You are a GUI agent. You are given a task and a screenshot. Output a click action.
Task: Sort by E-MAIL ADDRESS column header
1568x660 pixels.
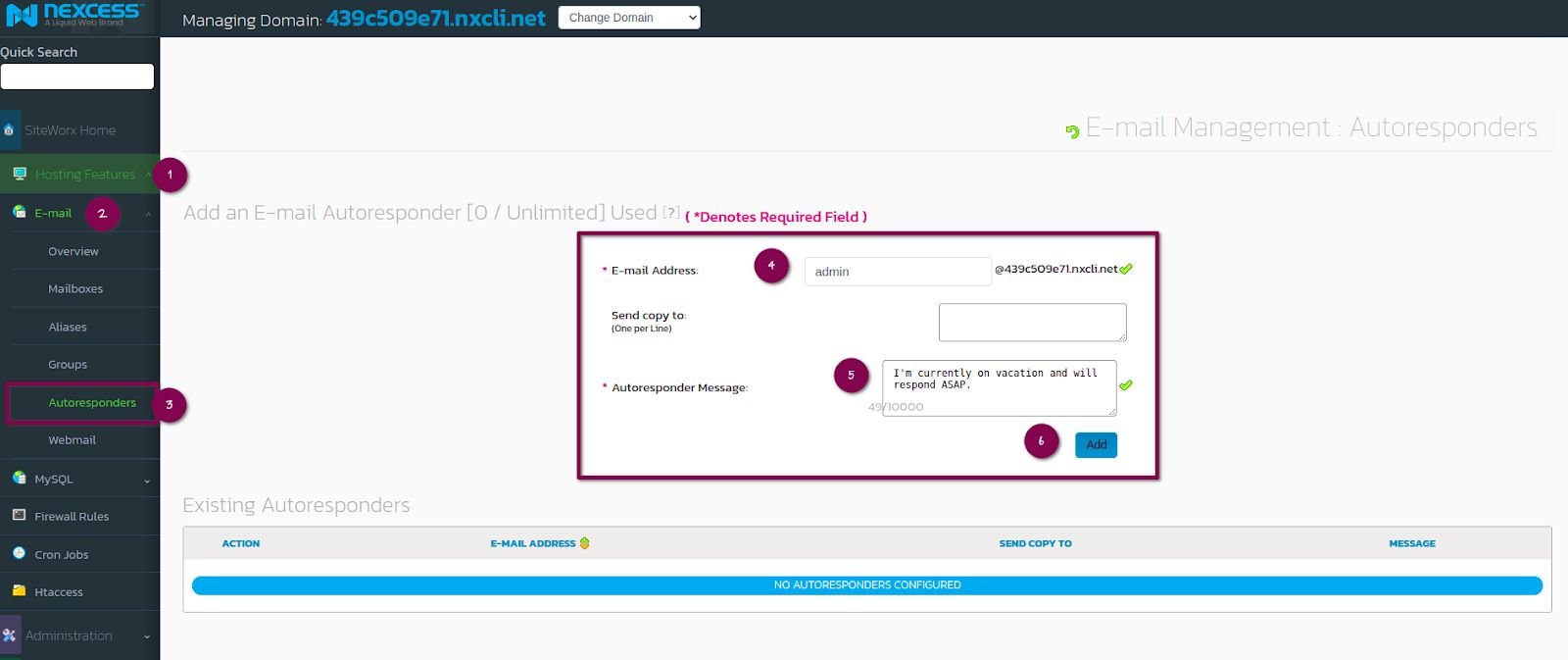pos(533,543)
